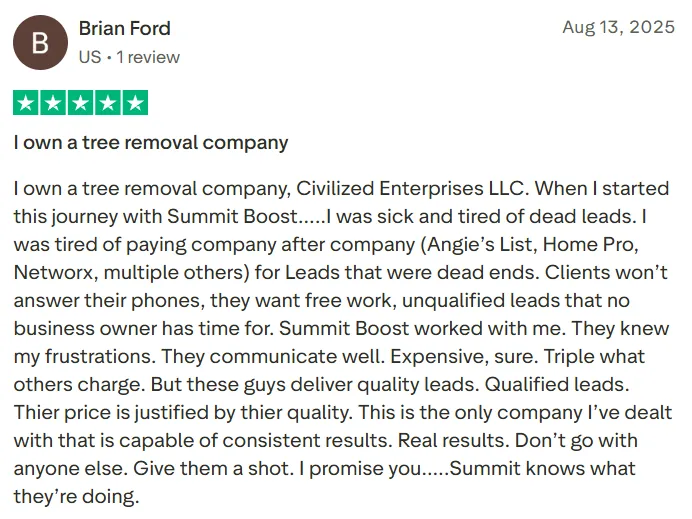Screen dimensions: 692x519
Task: Click the brown "B" avatar circle
Action: point(41,43)
